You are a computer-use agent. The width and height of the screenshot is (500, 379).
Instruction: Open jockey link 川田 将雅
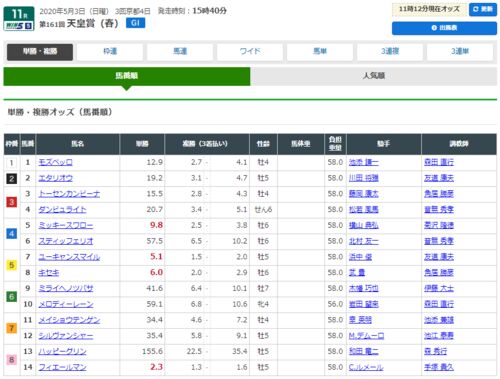(364, 178)
